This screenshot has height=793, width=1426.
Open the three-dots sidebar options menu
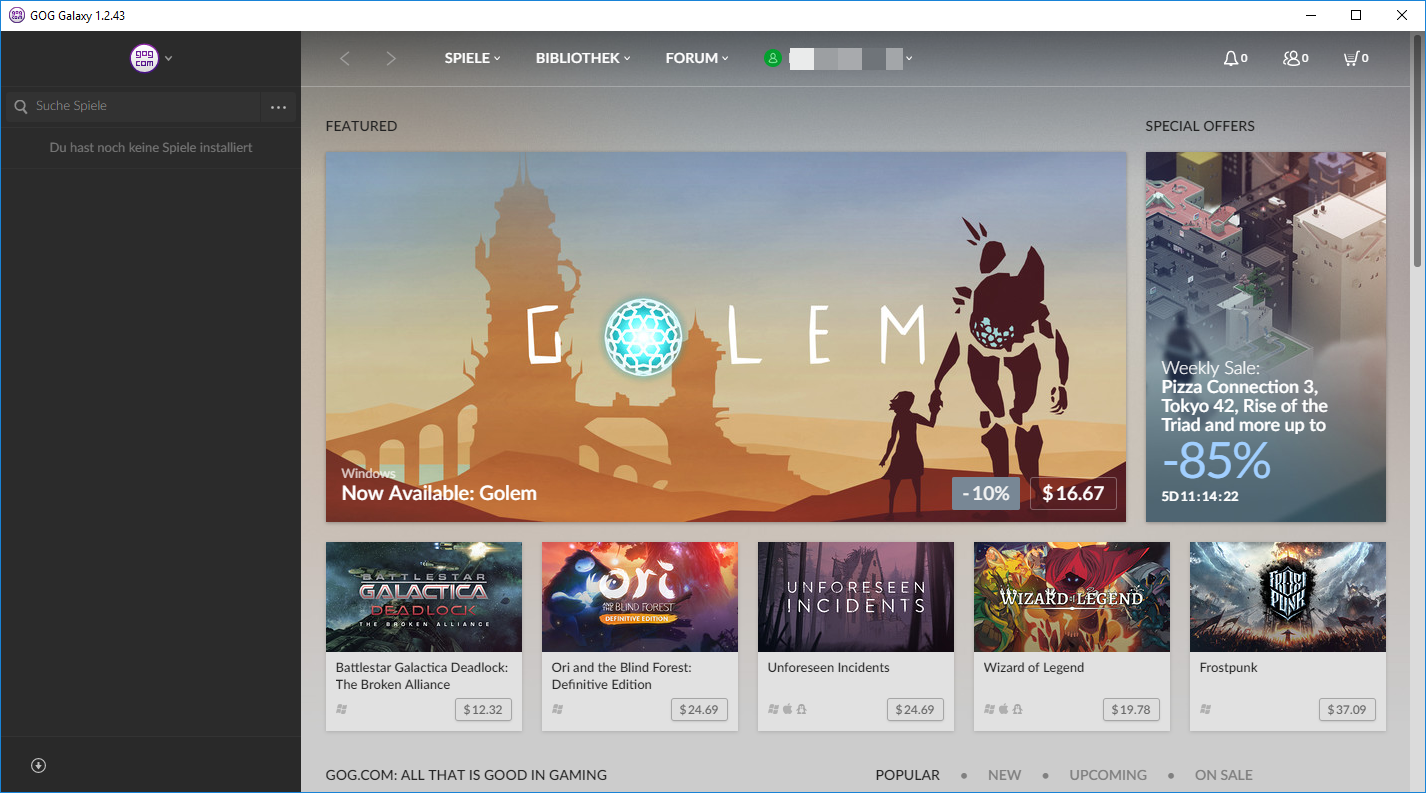click(x=279, y=107)
